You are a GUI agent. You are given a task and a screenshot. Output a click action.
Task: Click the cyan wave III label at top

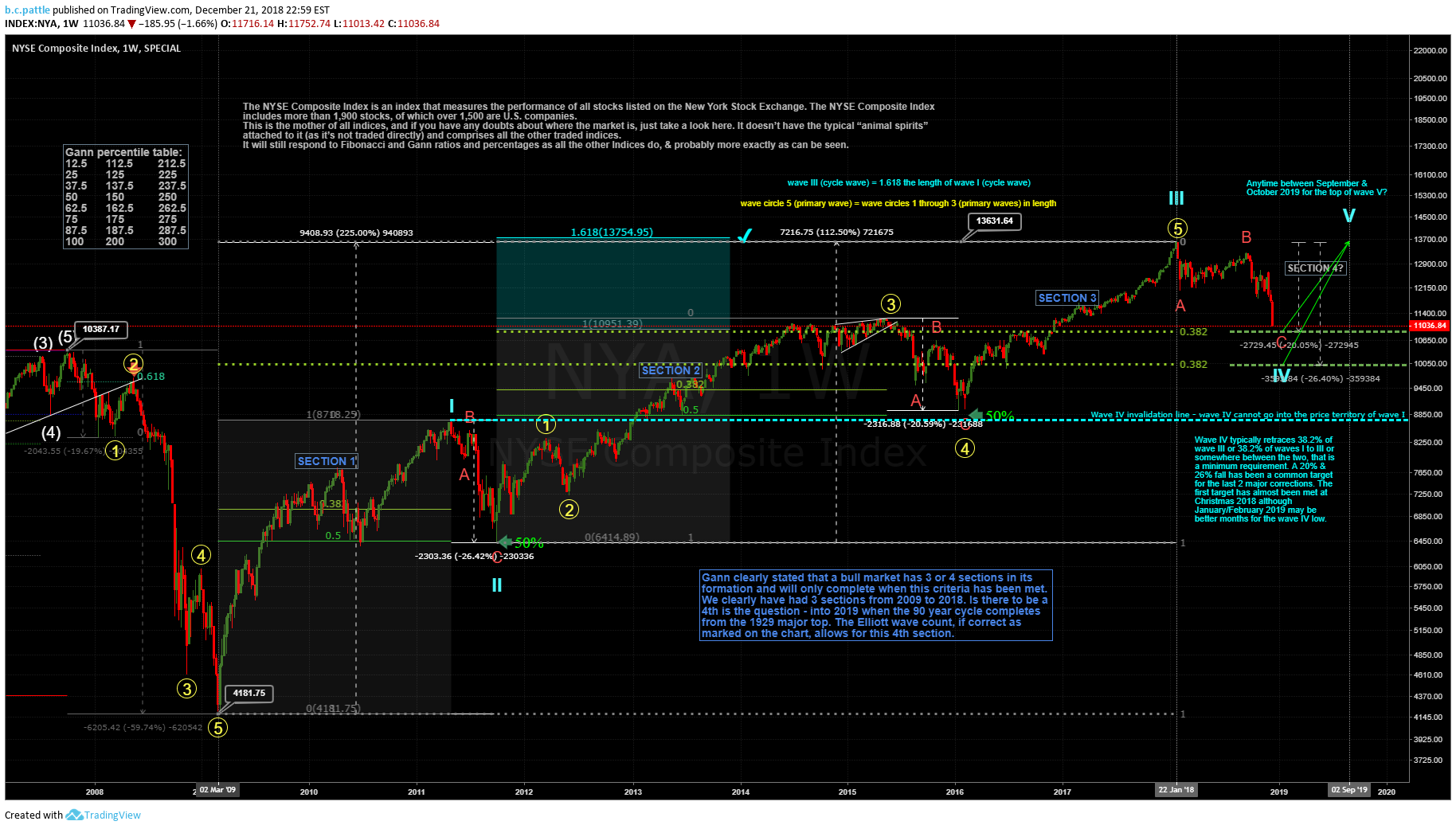pos(1176,198)
